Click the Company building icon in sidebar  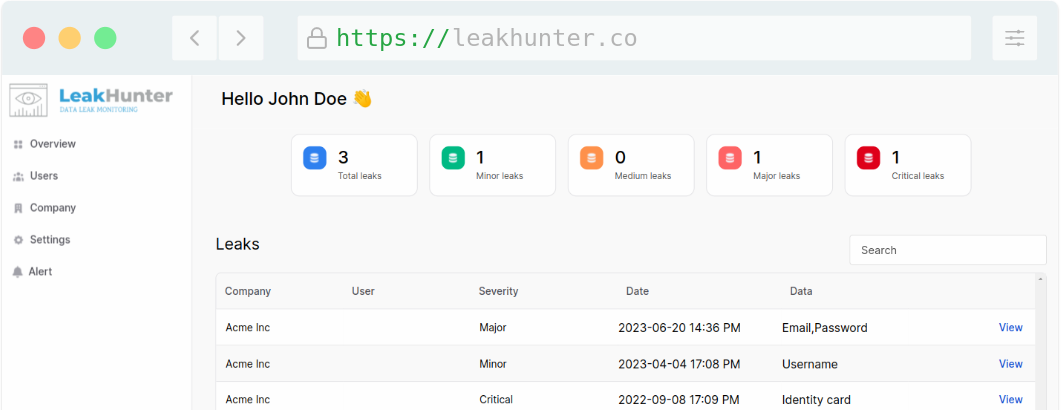[x=18, y=208]
